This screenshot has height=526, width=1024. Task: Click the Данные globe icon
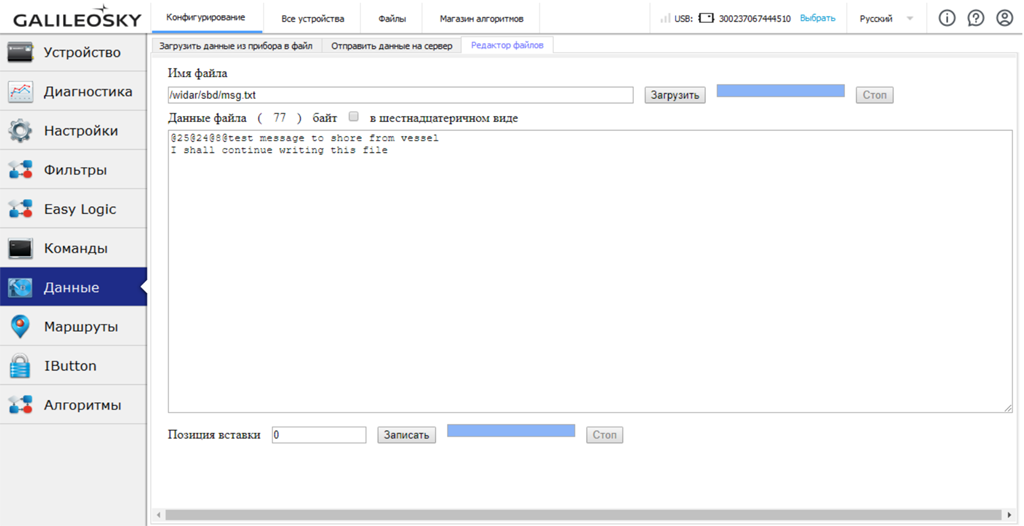(20, 288)
